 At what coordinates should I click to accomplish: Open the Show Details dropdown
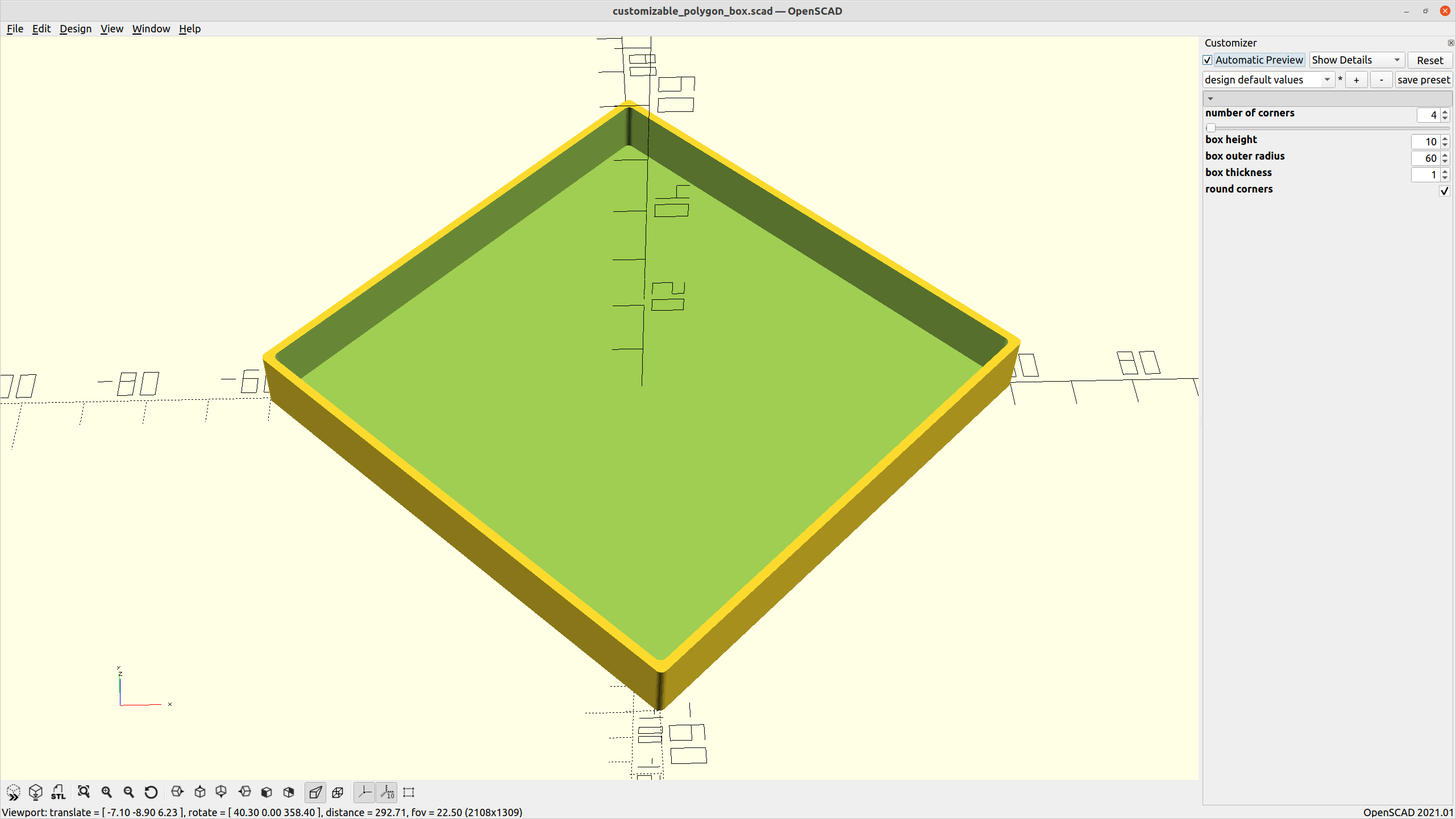pyautogui.click(x=1357, y=60)
